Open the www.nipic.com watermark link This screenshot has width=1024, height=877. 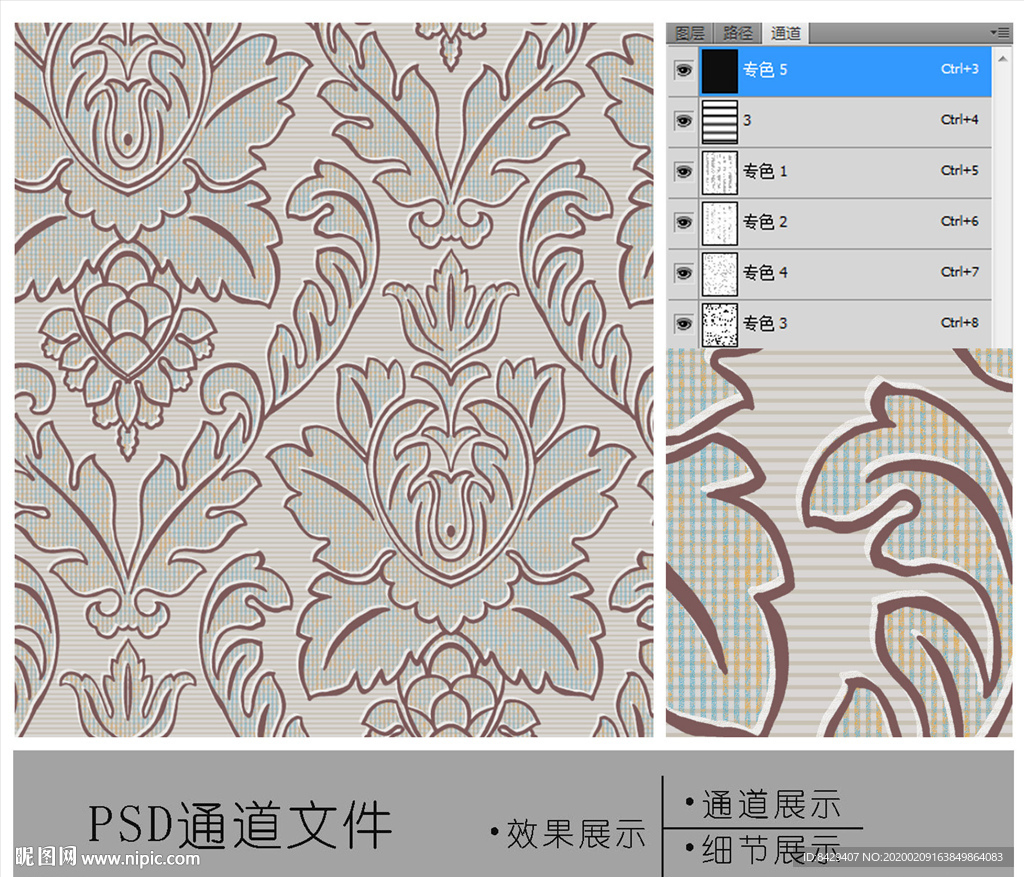click(140, 858)
